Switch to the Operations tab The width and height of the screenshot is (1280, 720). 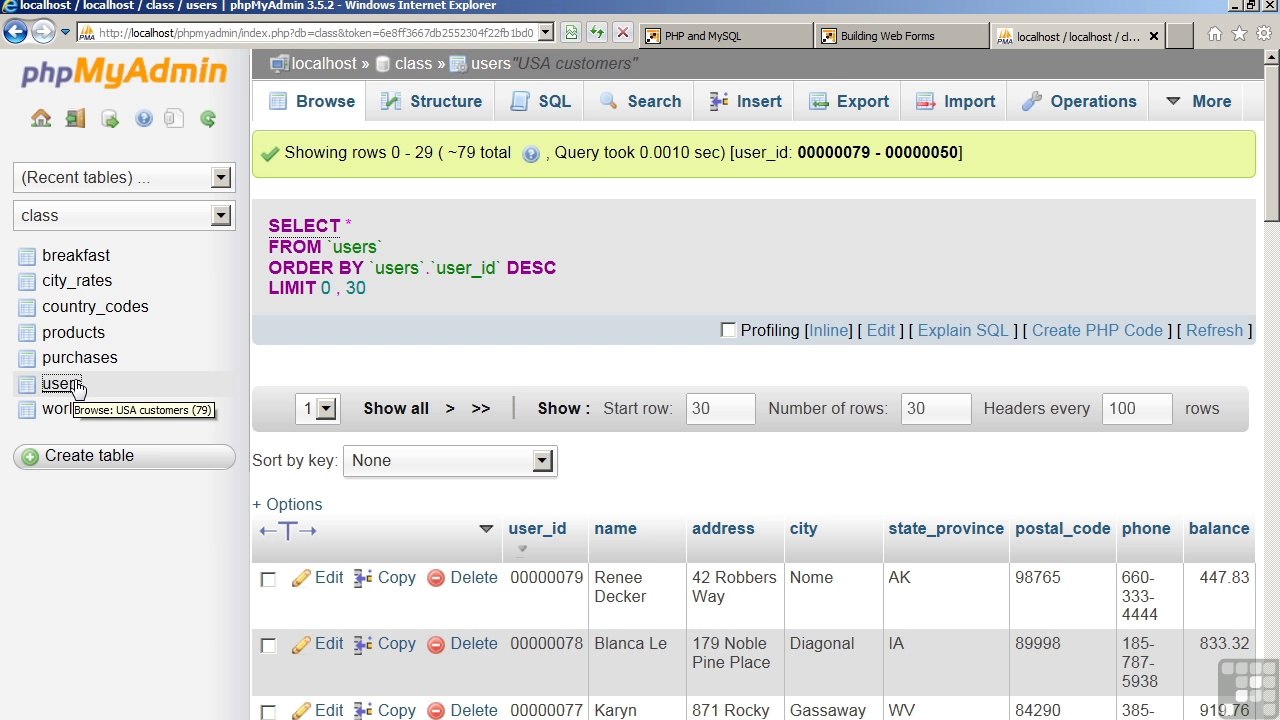(1079, 101)
